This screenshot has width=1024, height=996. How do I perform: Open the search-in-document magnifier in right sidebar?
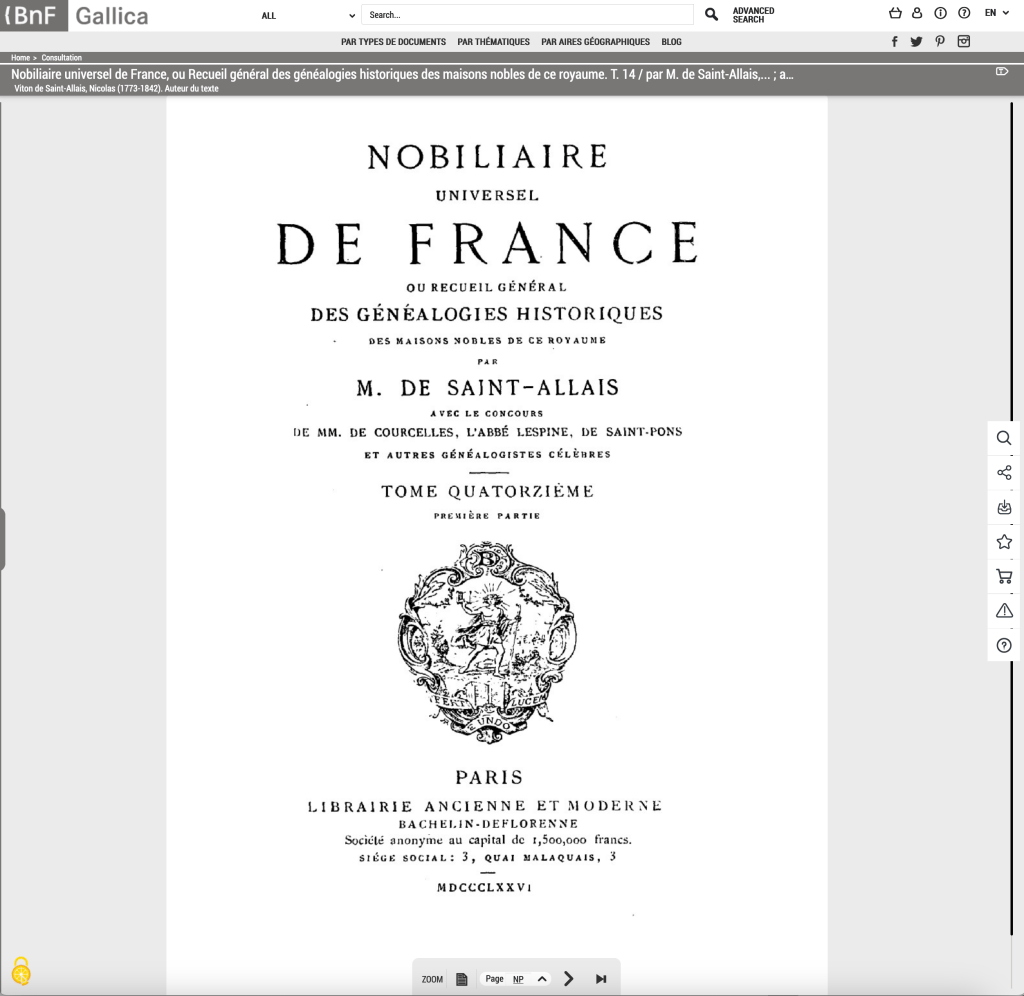click(1004, 438)
